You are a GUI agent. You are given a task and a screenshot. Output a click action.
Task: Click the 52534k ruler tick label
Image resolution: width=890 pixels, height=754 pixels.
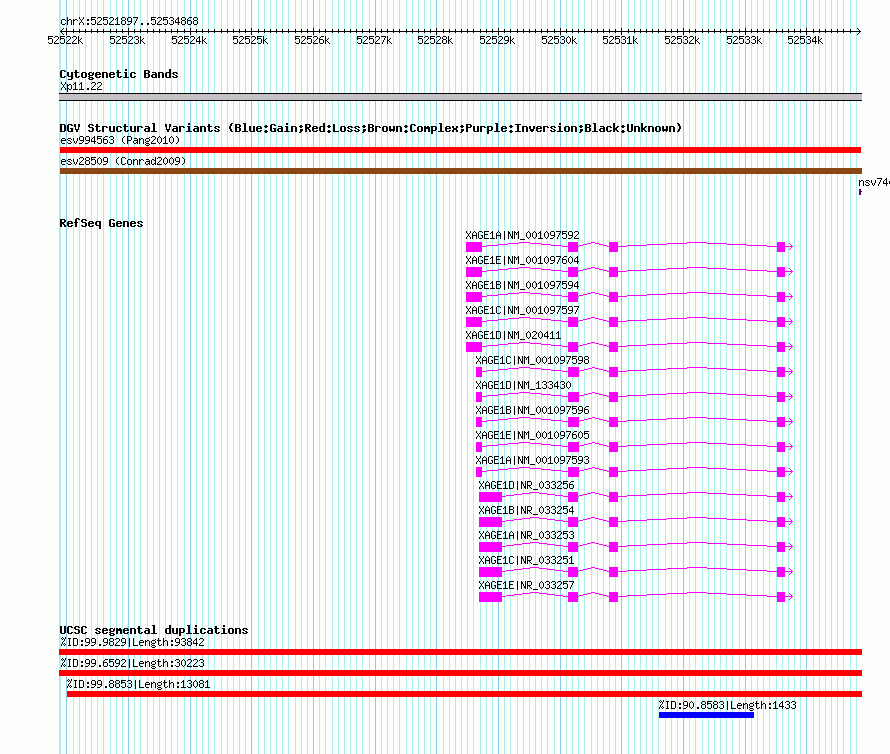coord(805,40)
